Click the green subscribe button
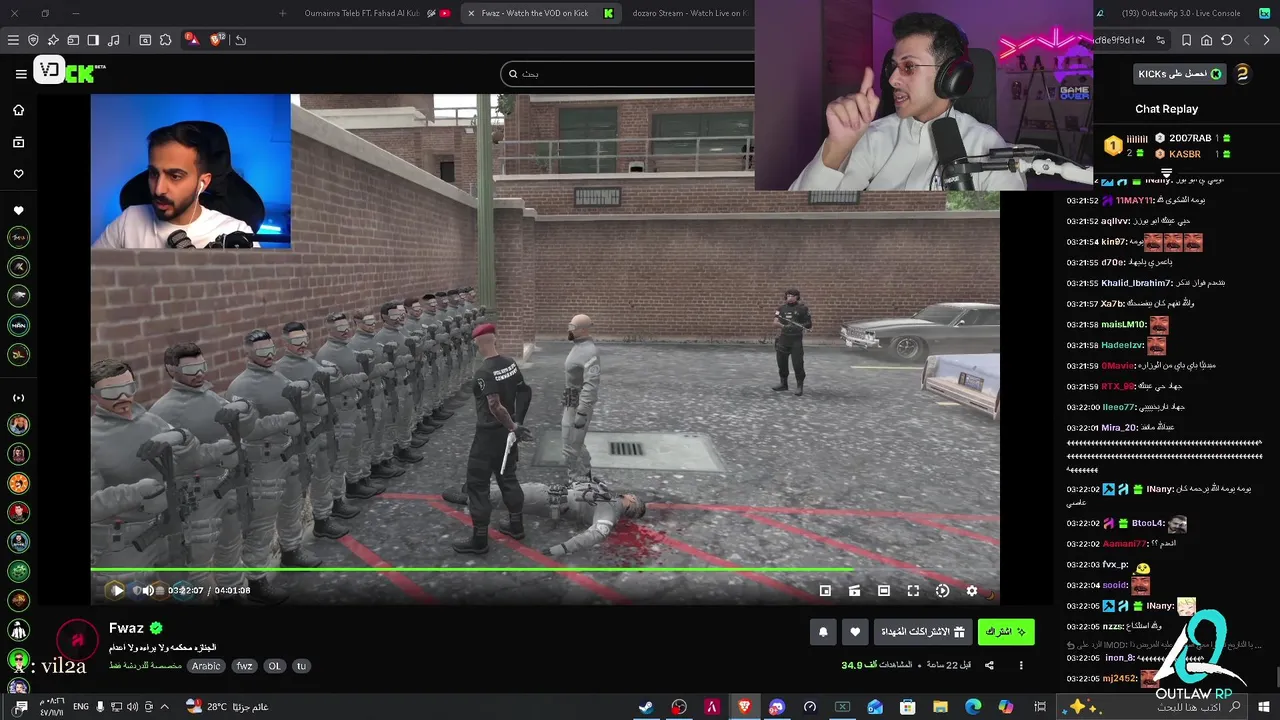The width and height of the screenshot is (1280, 720). [x=1006, y=632]
